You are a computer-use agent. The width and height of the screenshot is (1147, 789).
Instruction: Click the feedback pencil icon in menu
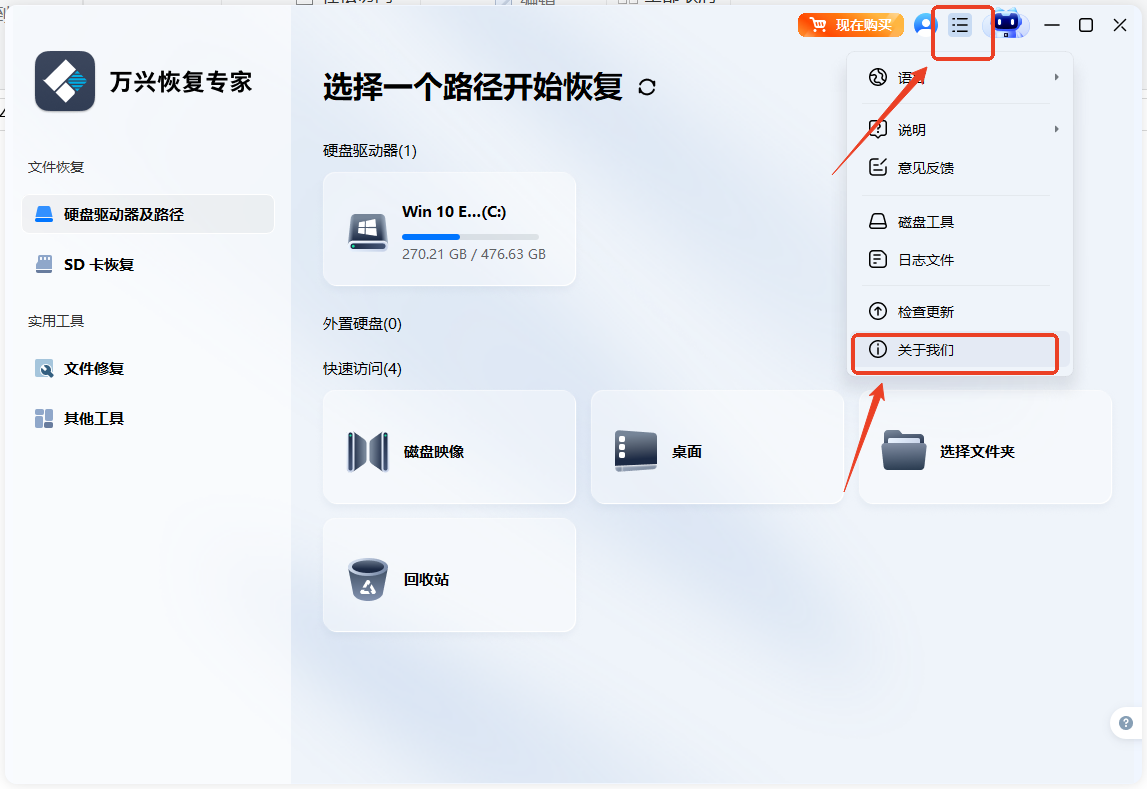[x=878, y=167]
